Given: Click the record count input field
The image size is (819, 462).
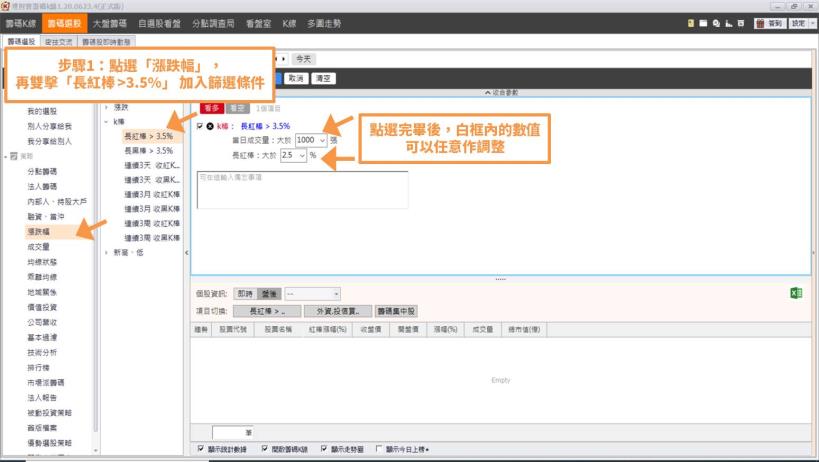Looking at the screenshot, I should (232, 432).
